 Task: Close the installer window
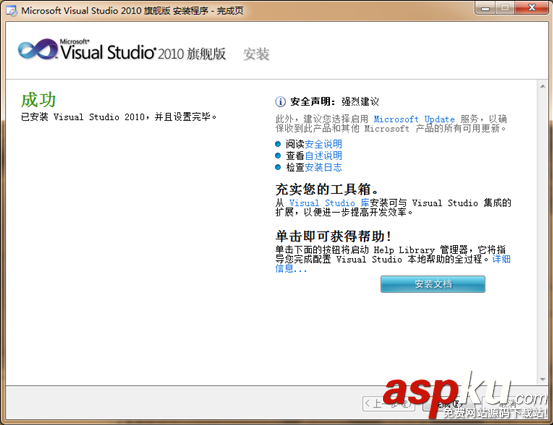[x=531, y=8]
